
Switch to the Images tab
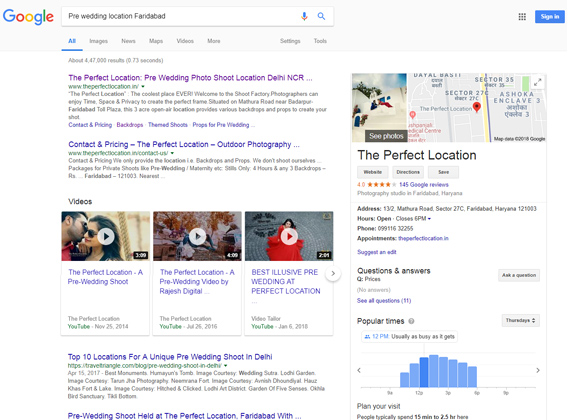tap(99, 41)
